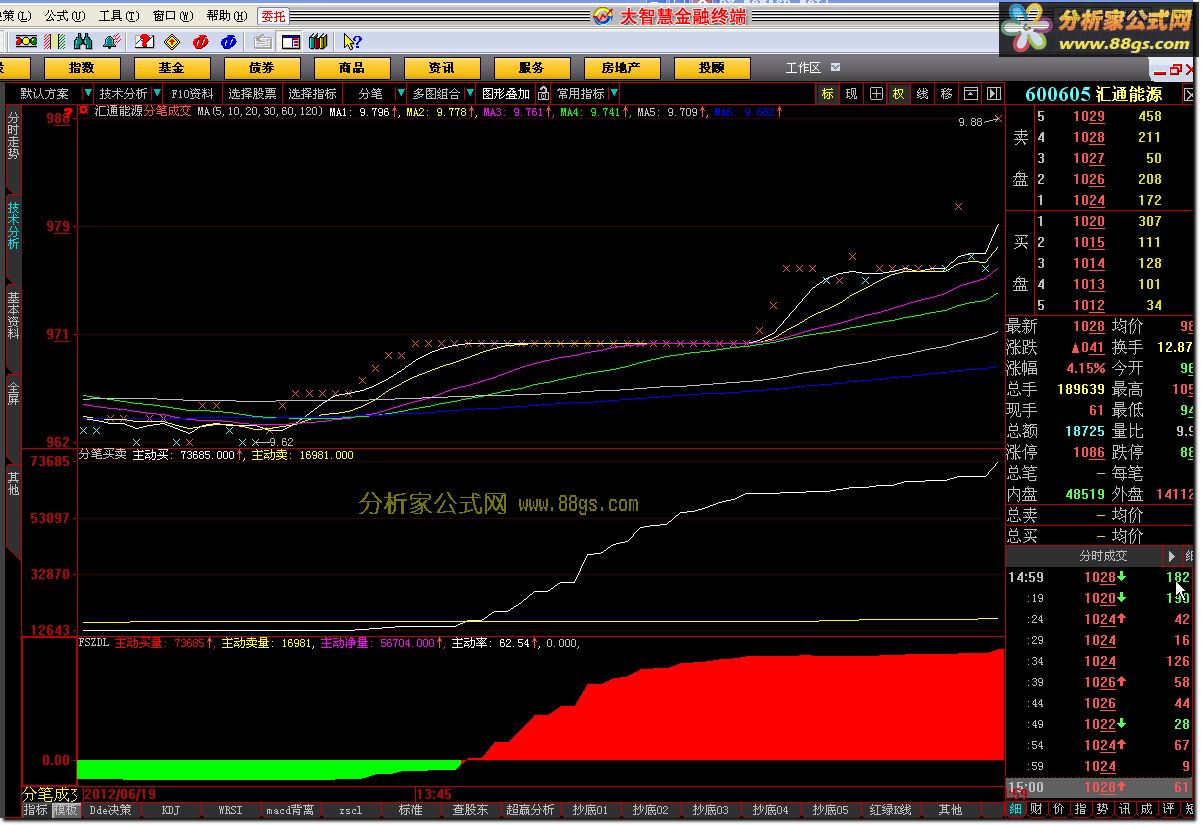Open the binoculars search tool
The image size is (1201, 825).
click(x=83, y=41)
